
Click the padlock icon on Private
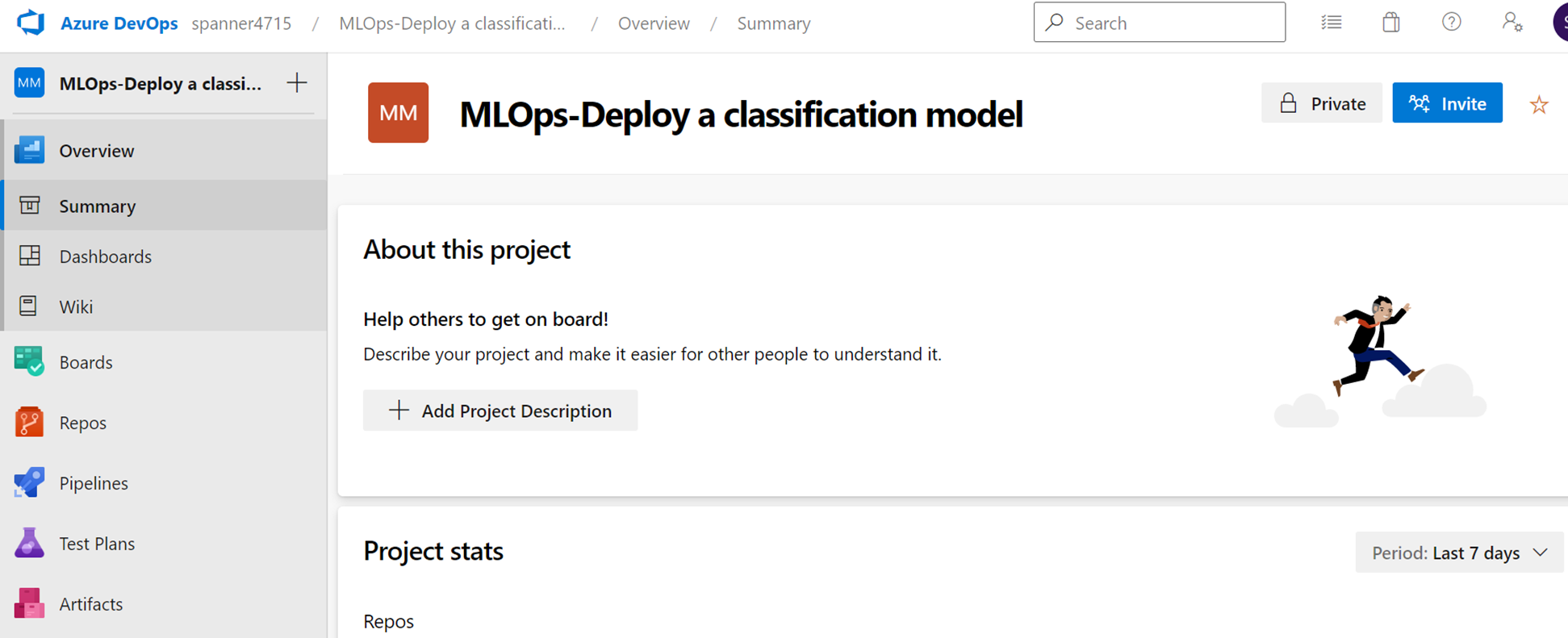coord(1289,103)
